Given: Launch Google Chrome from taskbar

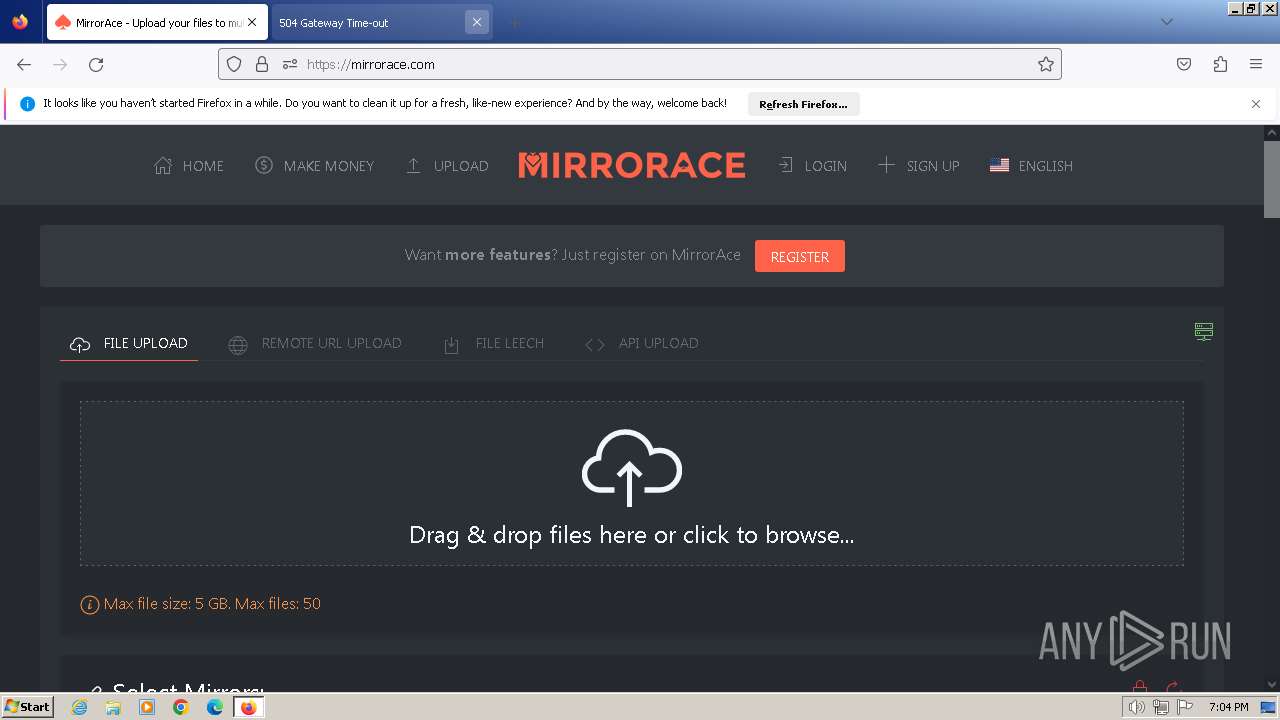Looking at the screenshot, I should click(x=181, y=707).
